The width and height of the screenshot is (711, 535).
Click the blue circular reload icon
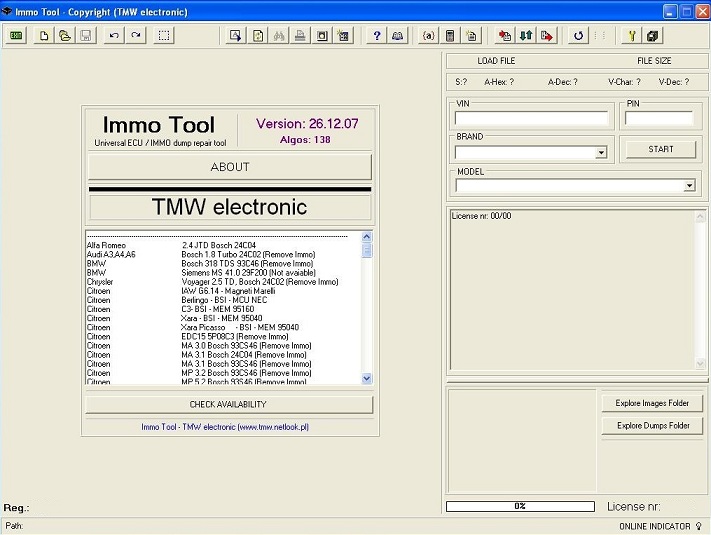tap(578, 36)
